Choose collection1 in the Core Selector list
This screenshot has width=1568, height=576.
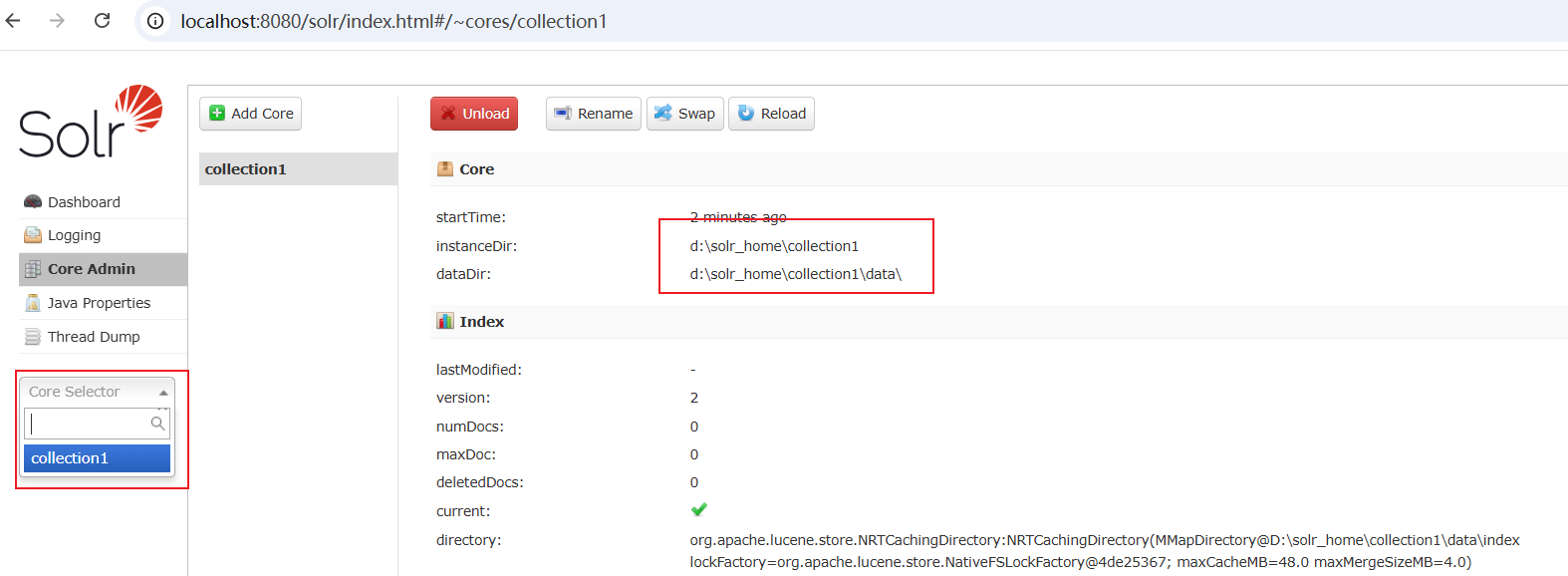pyautogui.click(x=97, y=458)
